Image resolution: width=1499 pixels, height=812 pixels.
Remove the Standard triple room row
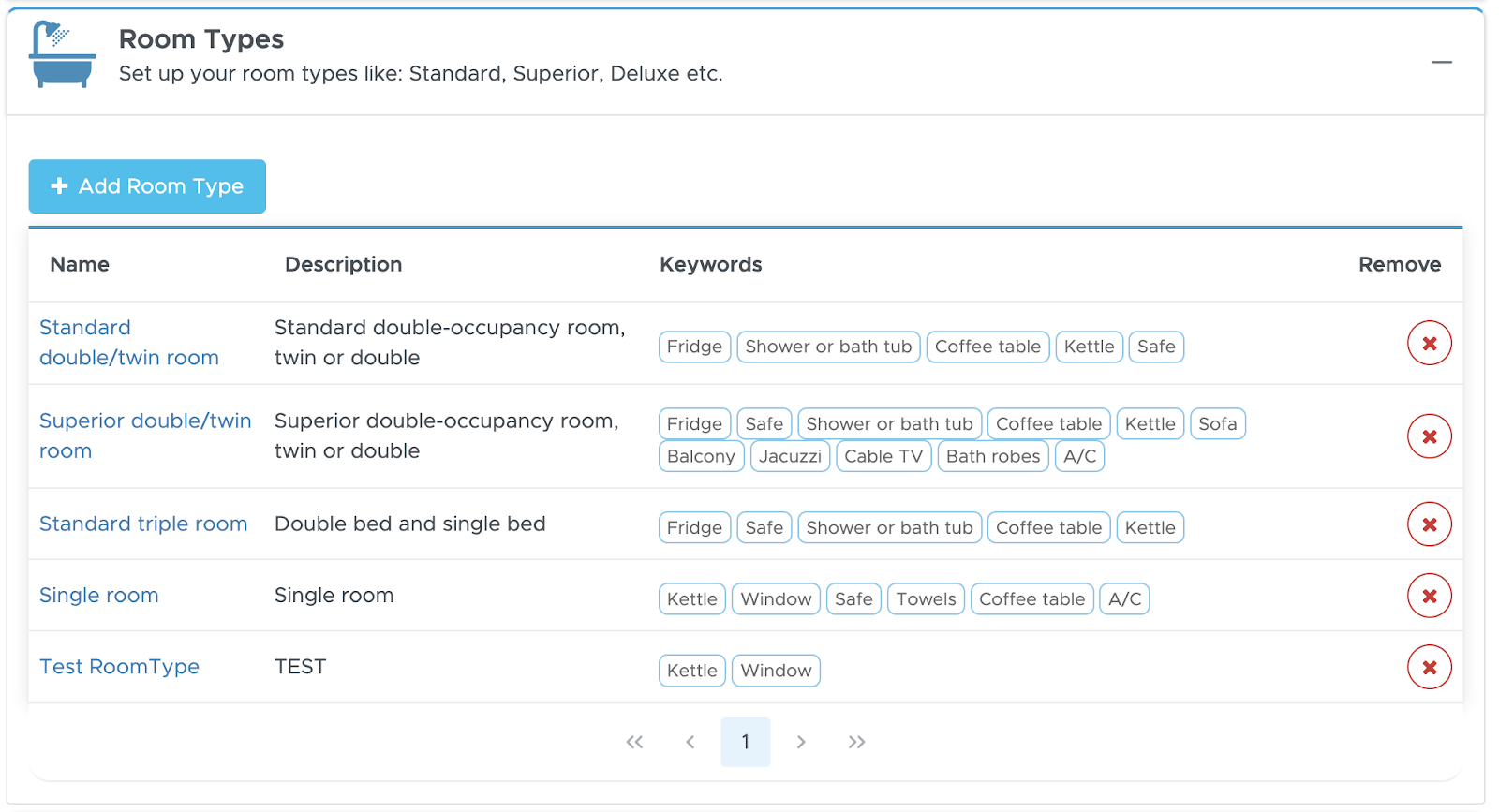(x=1429, y=524)
